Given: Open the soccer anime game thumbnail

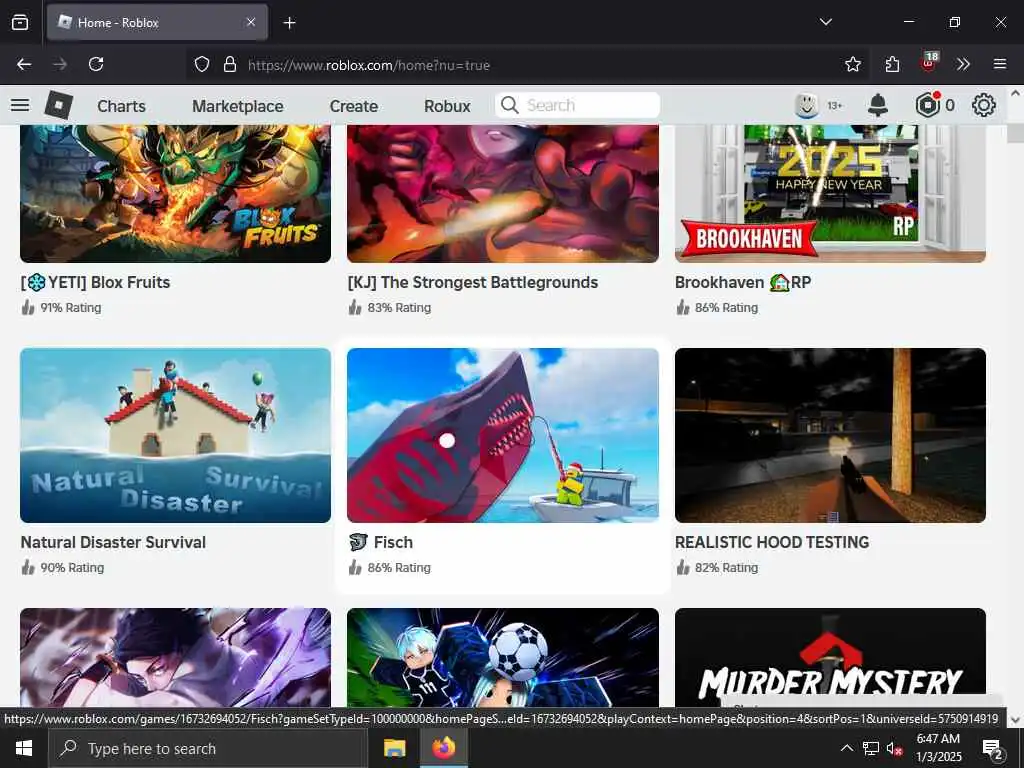Looking at the screenshot, I should tap(503, 657).
